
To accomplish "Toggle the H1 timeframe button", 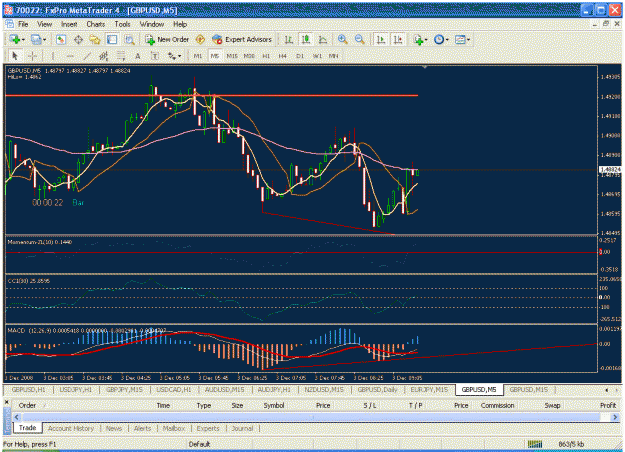I will [266, 56].
